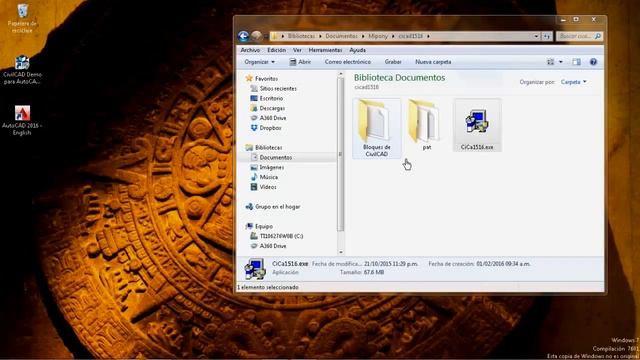Toggle the preview pane icon
Image resolution: width=640 pixels, height=360 pixels.
coord(576,62)
